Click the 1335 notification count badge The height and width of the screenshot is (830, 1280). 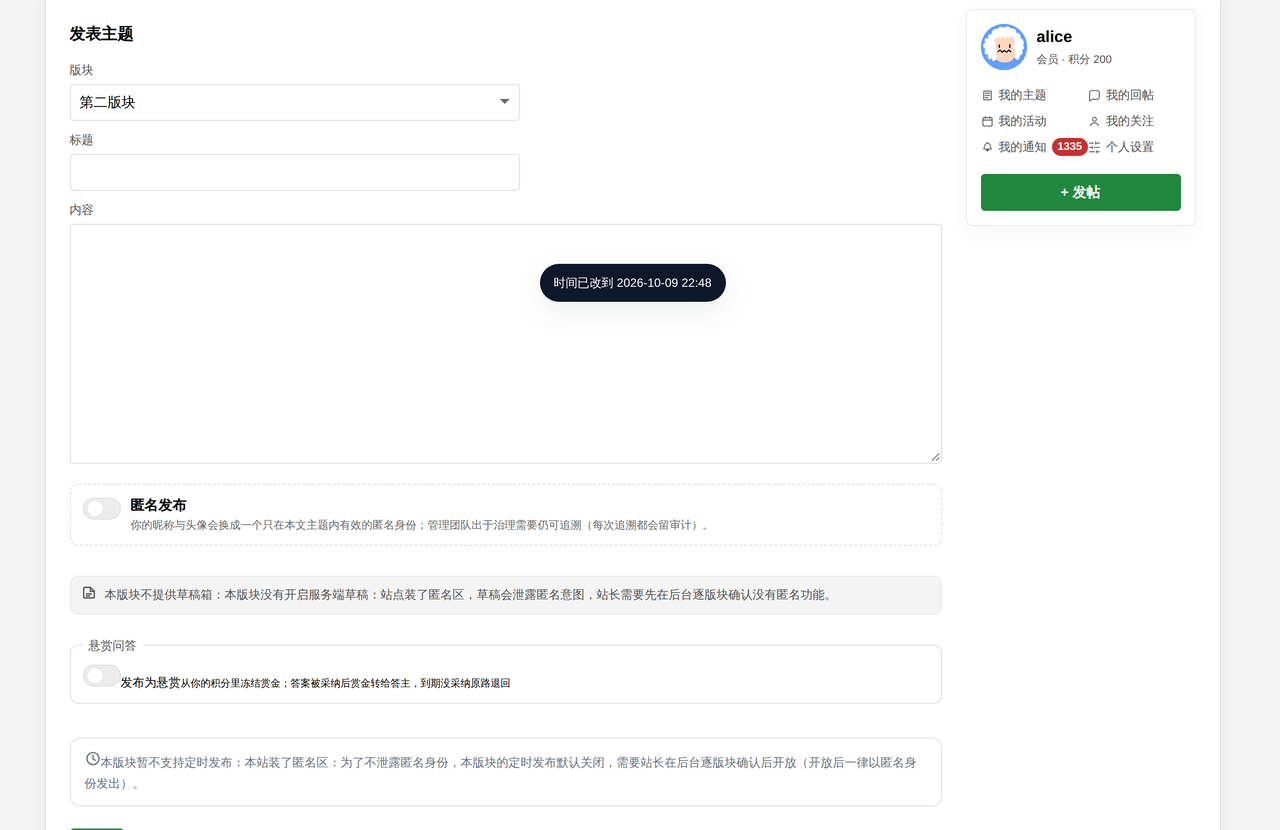tap(1070, 147)
